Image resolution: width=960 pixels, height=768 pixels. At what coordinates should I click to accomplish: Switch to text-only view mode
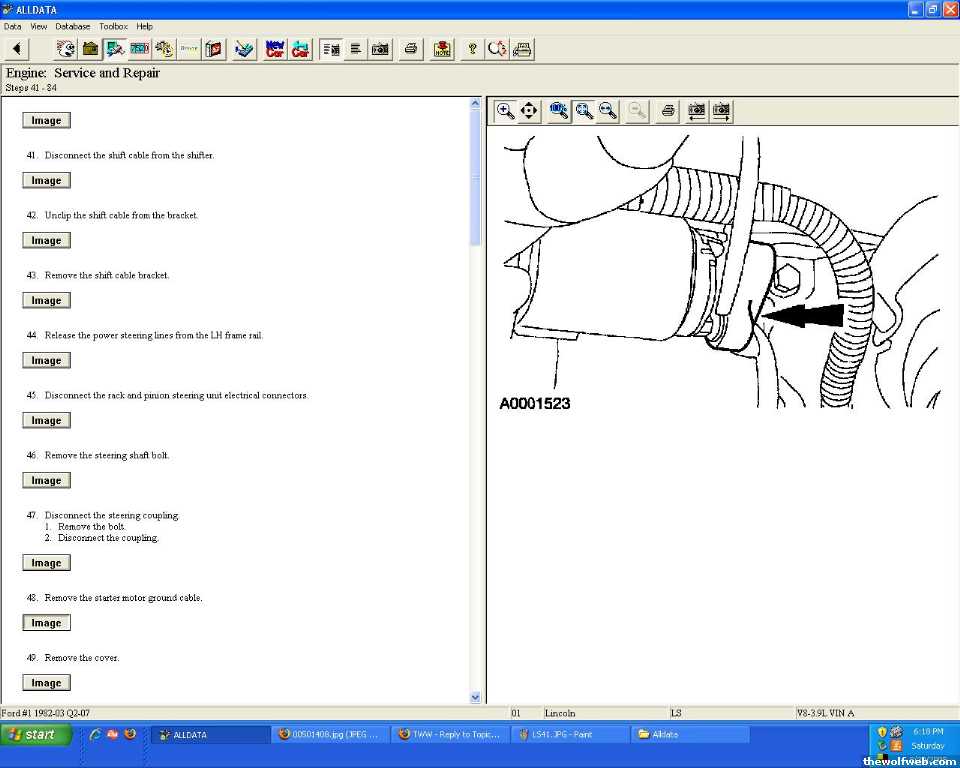(356, 49)
